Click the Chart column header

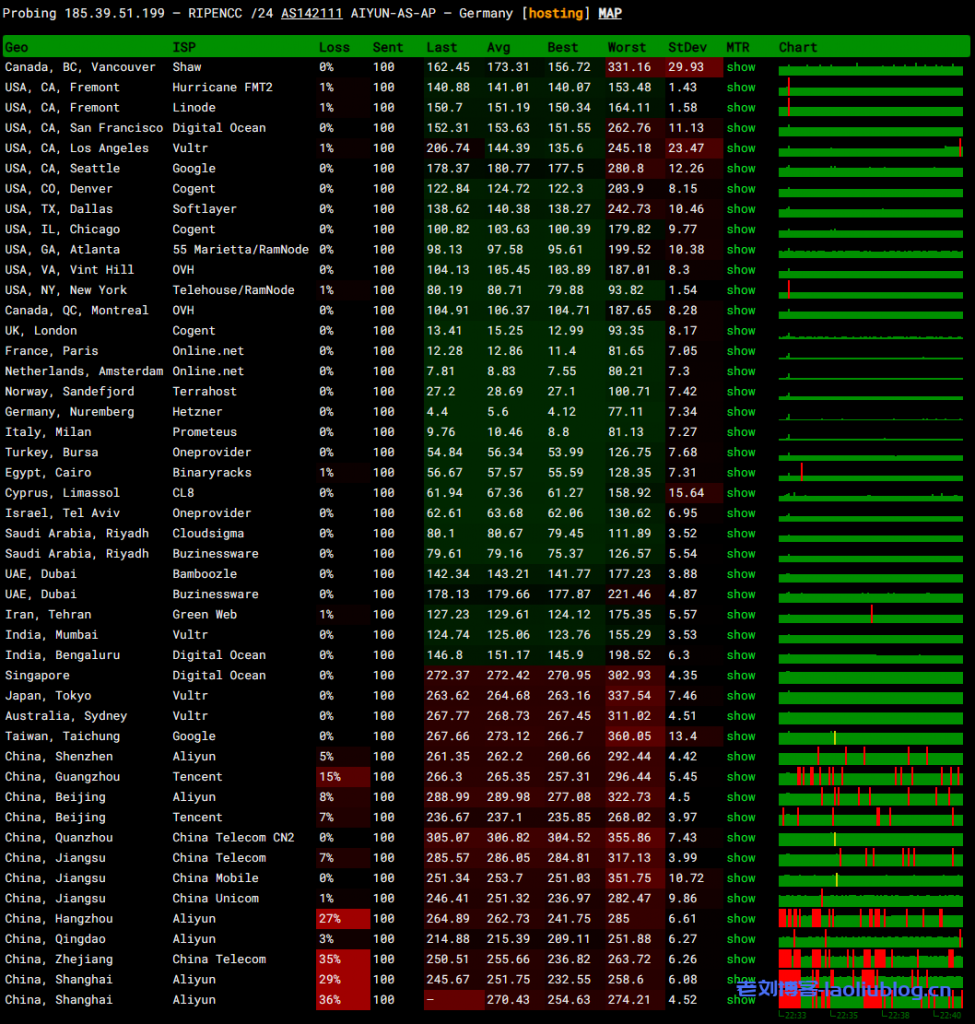pyautogui.click(x=797, y=47)
